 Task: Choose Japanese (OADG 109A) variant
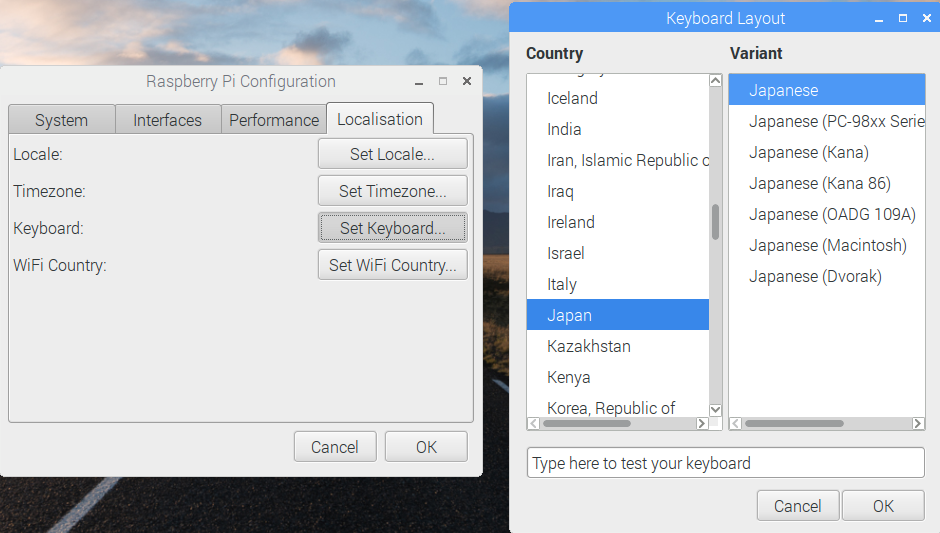click(x=827, y=215)
